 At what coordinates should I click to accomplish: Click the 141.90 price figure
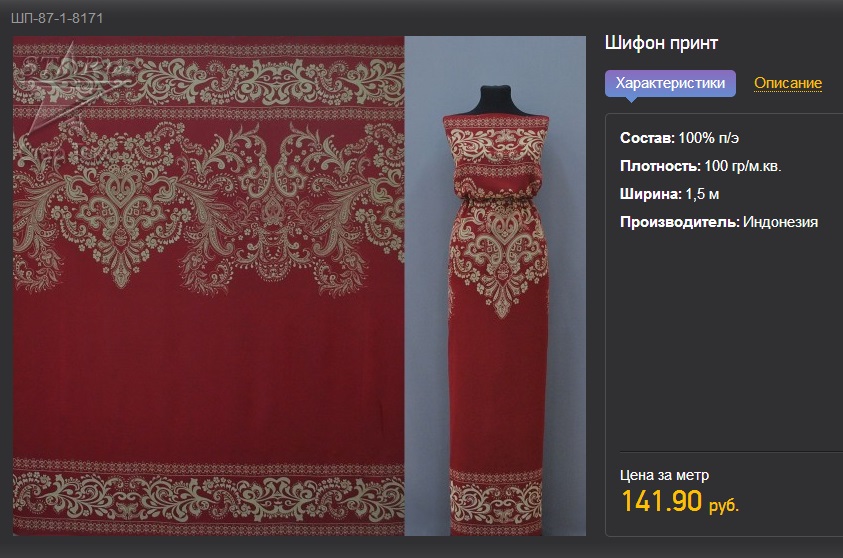[662, 501]
